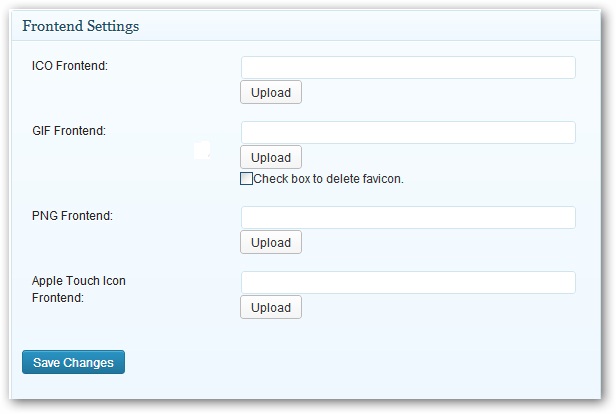Click inside the GIF Frontend input box
Screen dimensions: 616x414
click(408, 133)
